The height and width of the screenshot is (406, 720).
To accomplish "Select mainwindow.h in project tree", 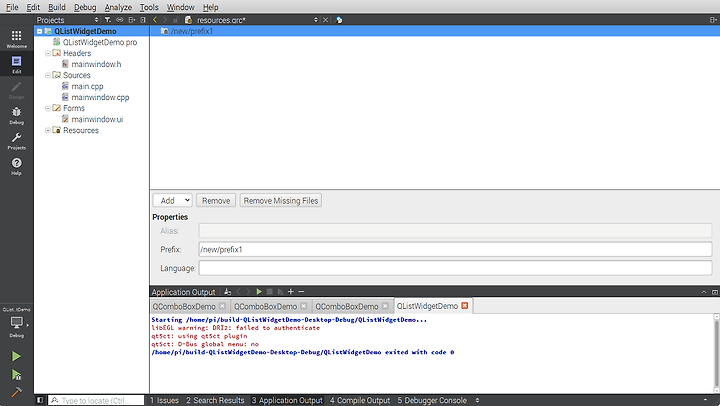I will (x=96, y=64).
